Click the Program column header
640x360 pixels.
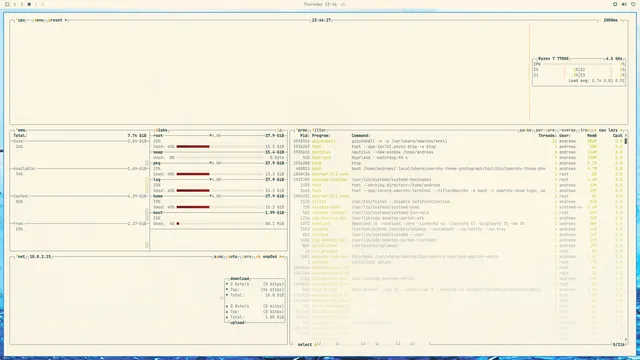321,136
